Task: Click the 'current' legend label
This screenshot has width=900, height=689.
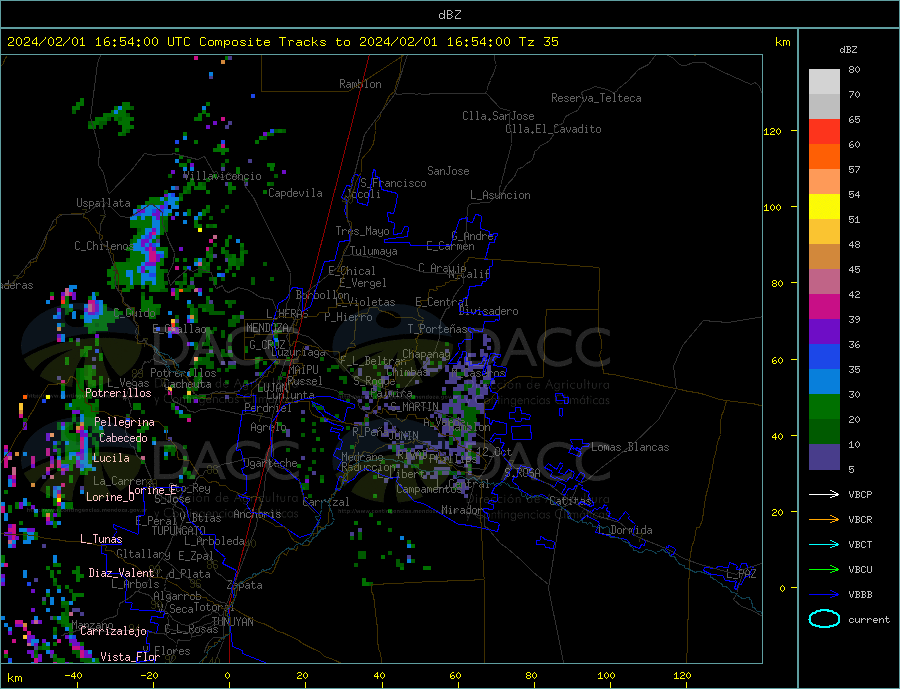Action: (x=869, y=620)
